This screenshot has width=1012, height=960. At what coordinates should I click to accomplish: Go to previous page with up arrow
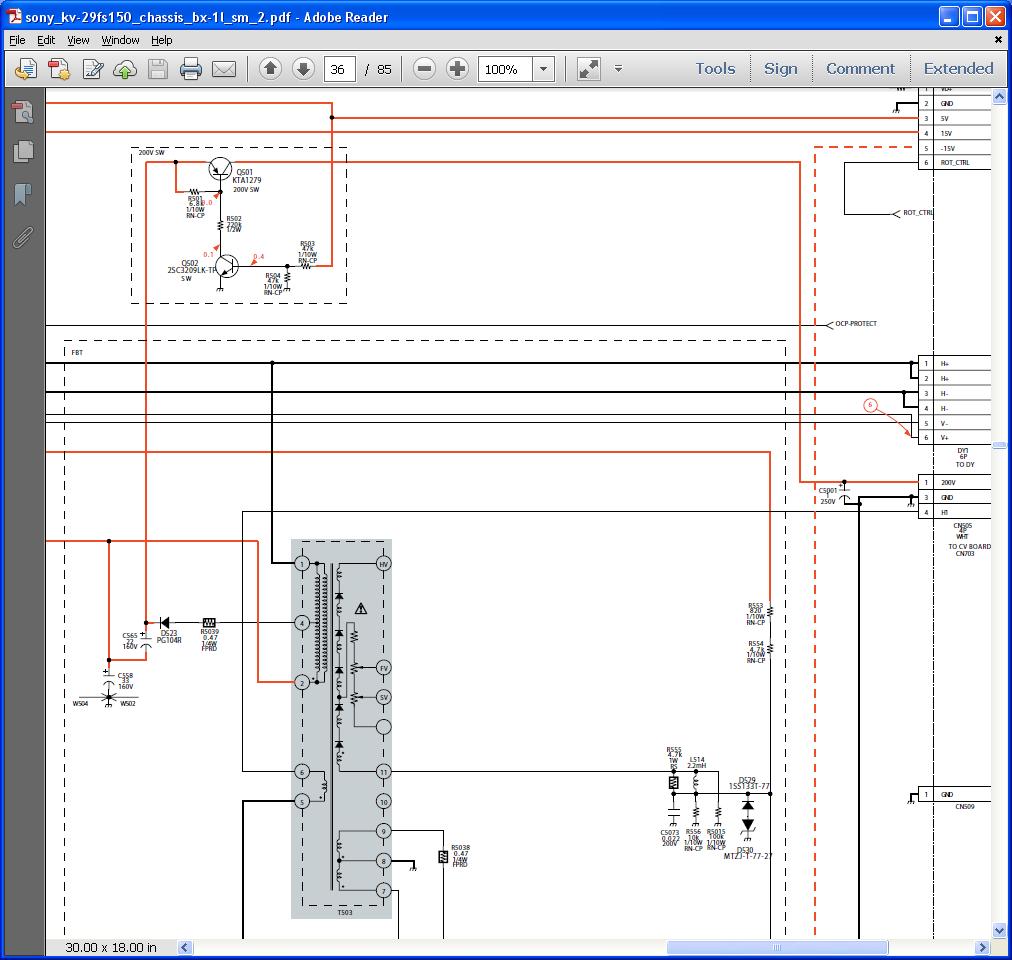270,69
